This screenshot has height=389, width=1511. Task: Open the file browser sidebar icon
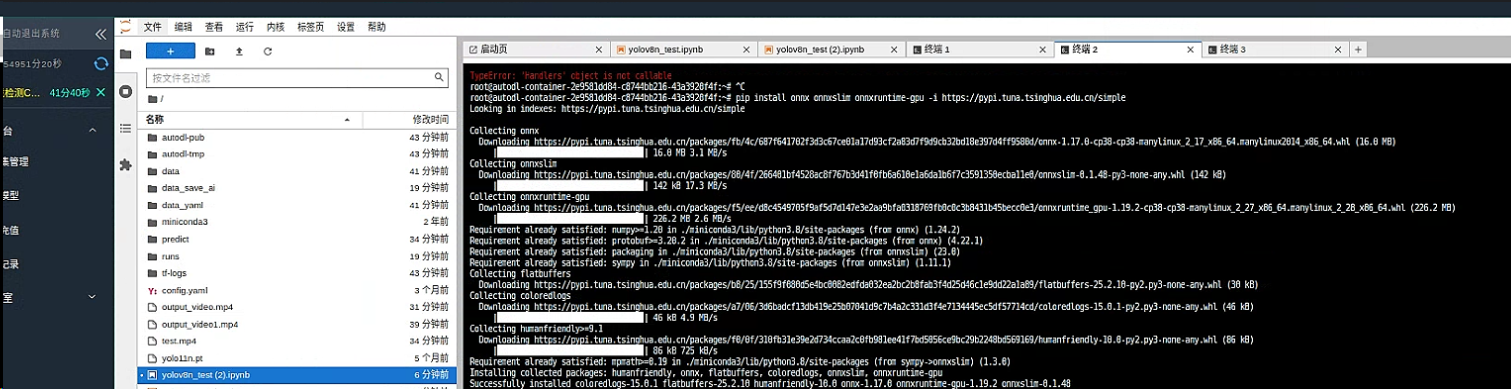coord(125,55)
